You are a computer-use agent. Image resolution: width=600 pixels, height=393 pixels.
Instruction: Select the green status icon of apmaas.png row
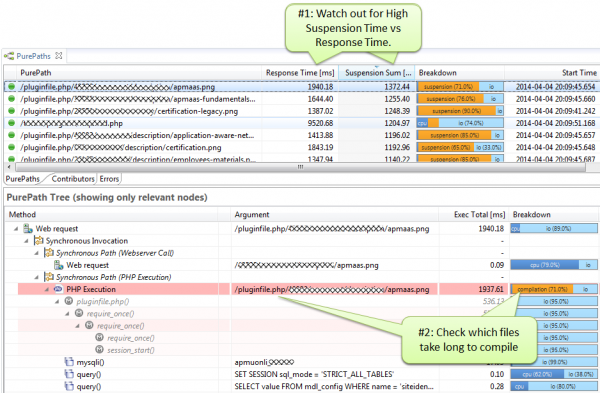tap(11, 87)
